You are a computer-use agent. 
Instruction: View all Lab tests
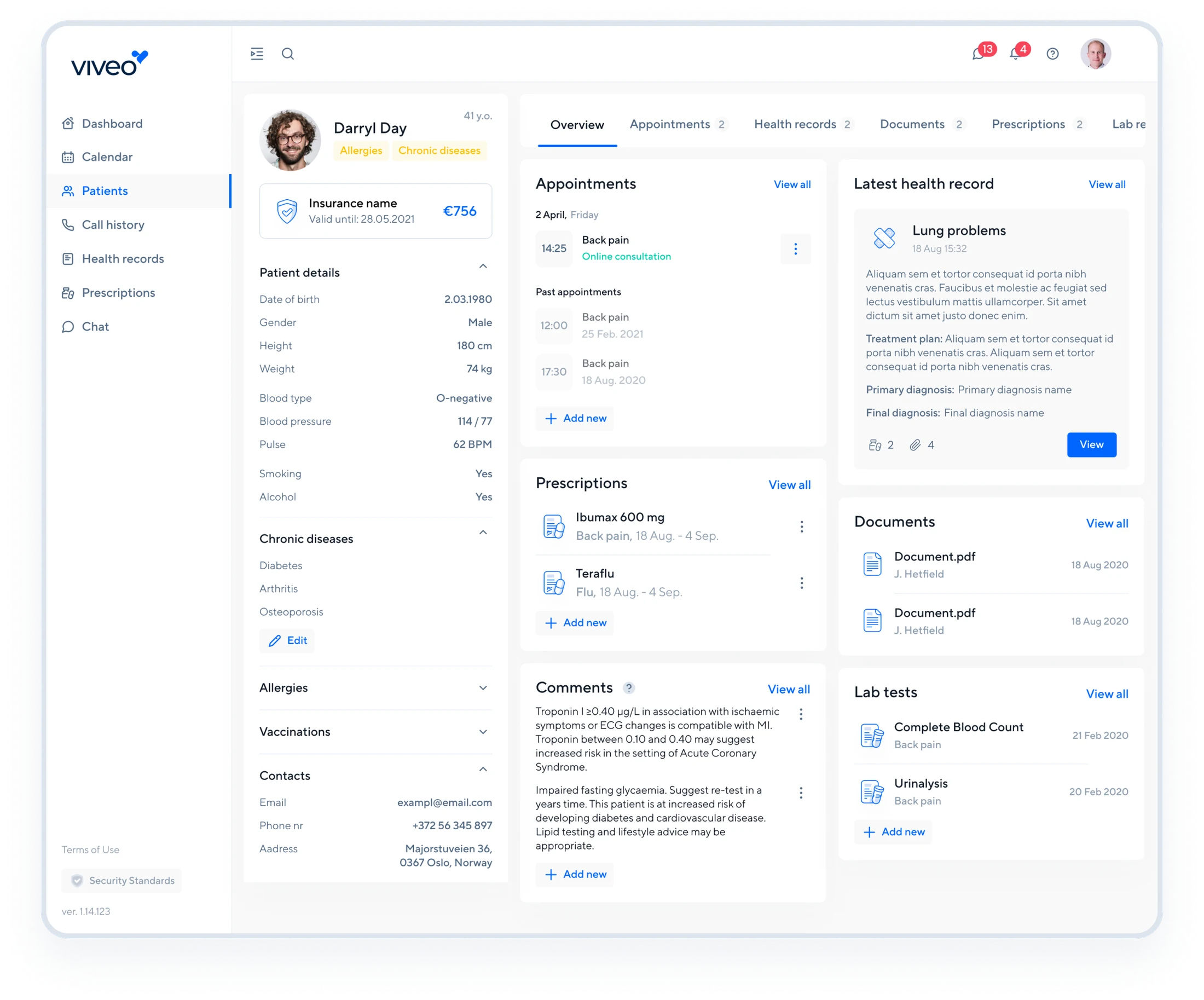(1107, 694)
